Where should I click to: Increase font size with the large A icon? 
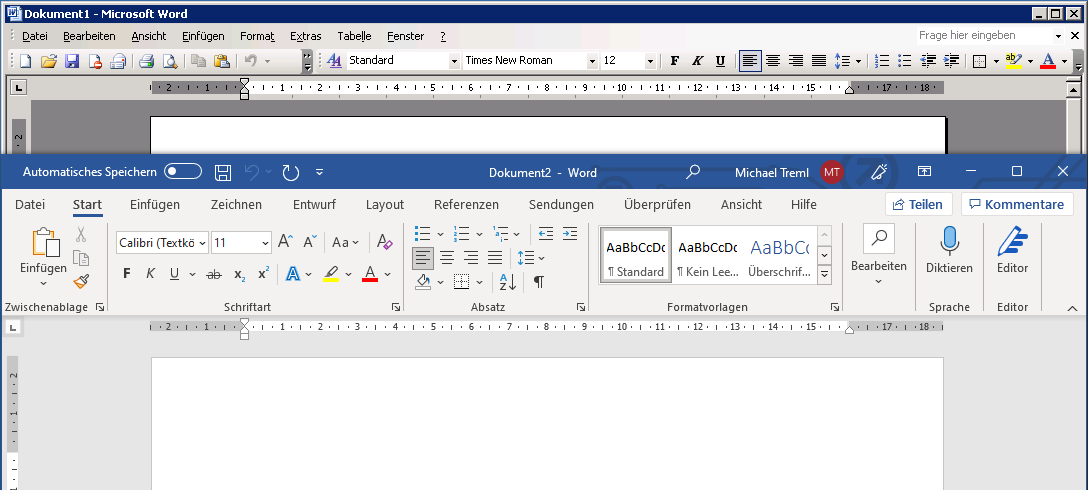[x=285, y=242]
